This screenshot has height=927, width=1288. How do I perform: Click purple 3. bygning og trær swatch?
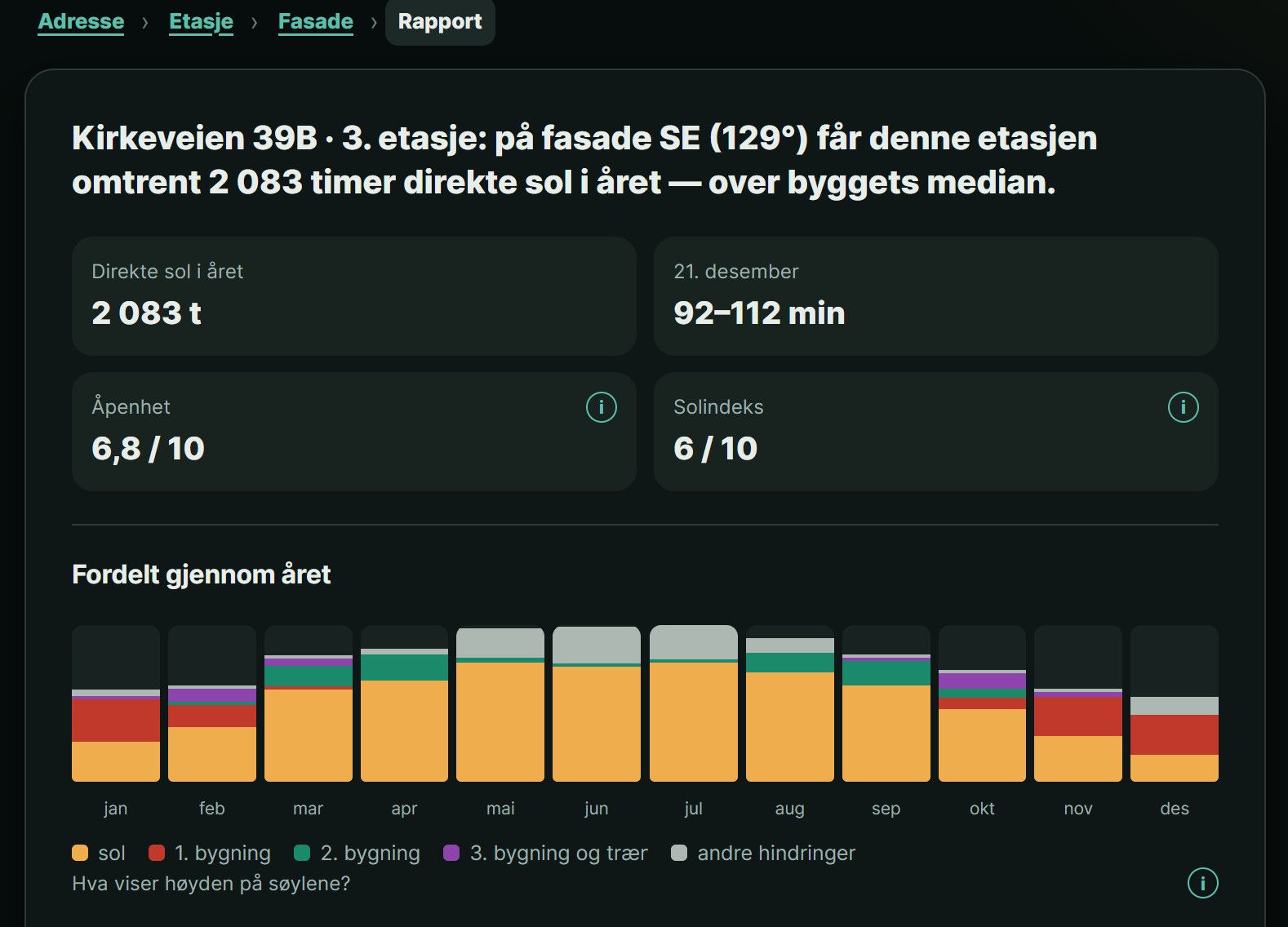(x=451, y=853)
